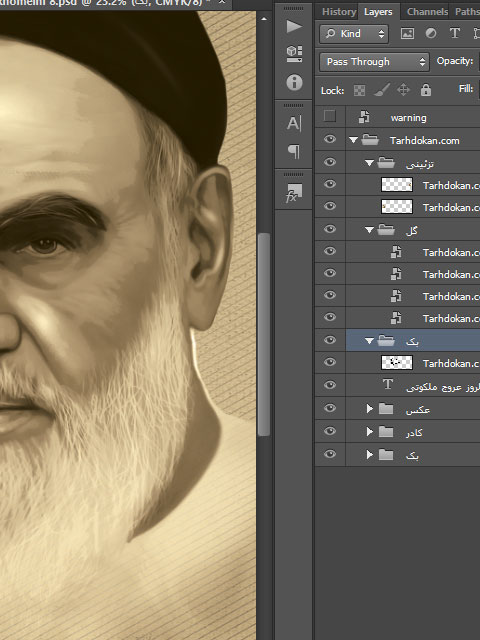The image size is (480, 640).
Task: Expand the عکس group
Action: [x=370, y=409]
